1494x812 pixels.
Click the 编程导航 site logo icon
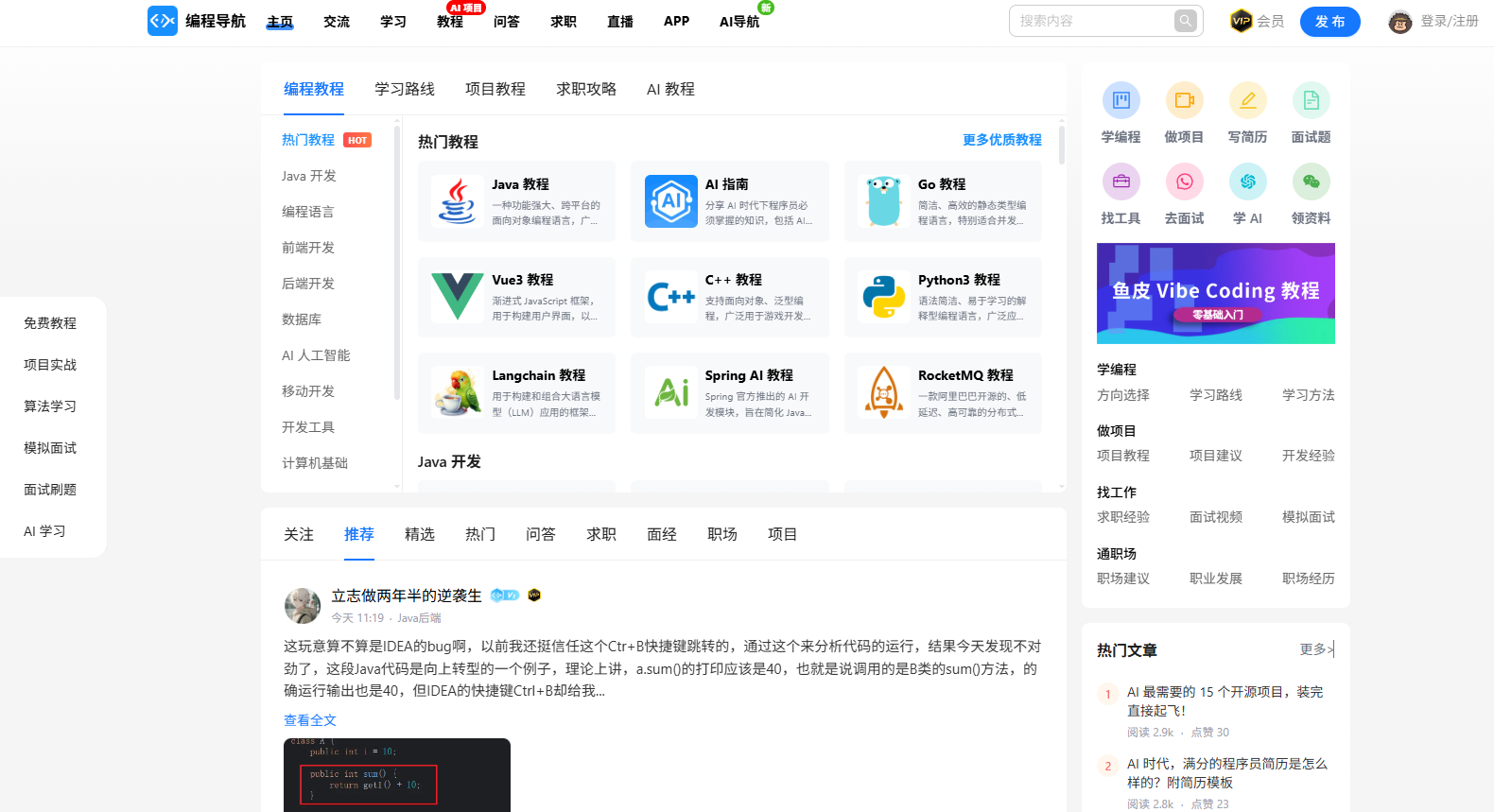click(x=163, y=21)
